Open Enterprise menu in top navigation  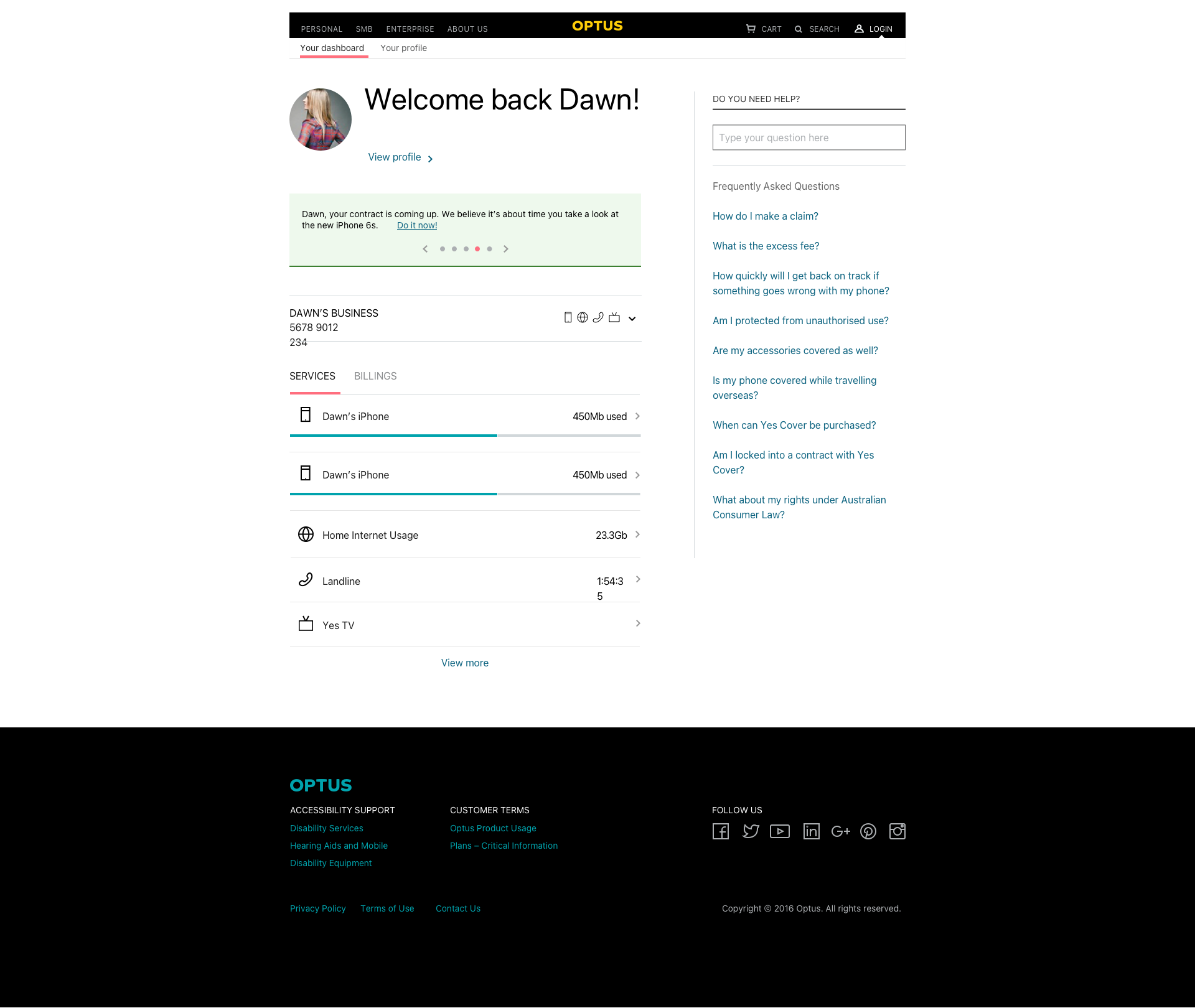(410, 29)
